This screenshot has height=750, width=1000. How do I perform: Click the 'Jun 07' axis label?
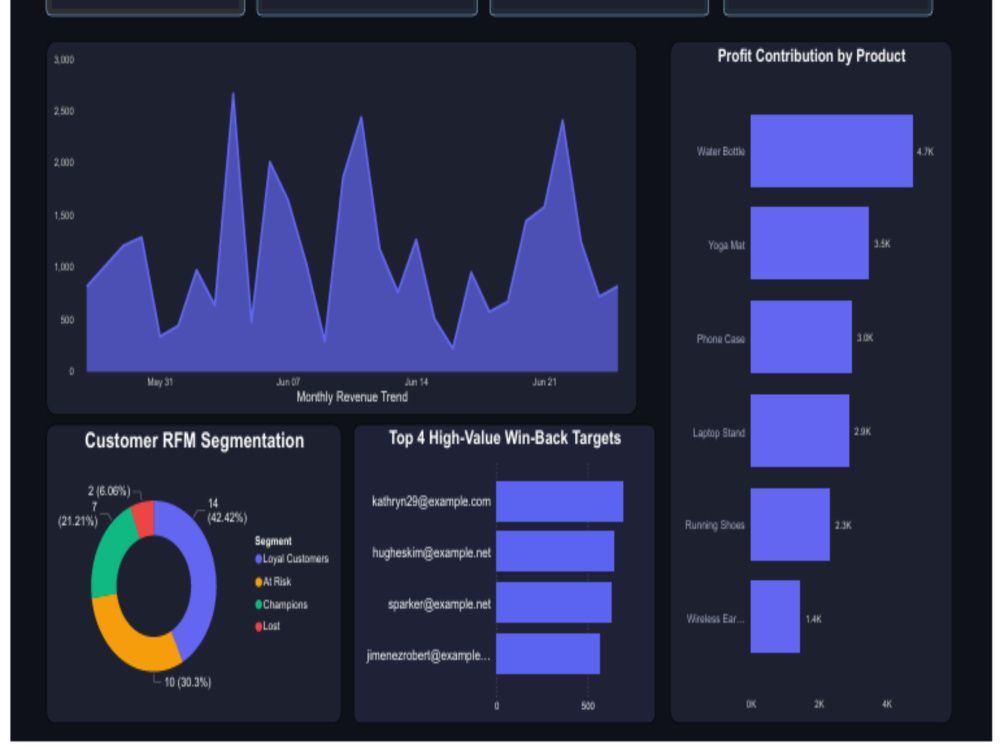click(x=288, y=382)
